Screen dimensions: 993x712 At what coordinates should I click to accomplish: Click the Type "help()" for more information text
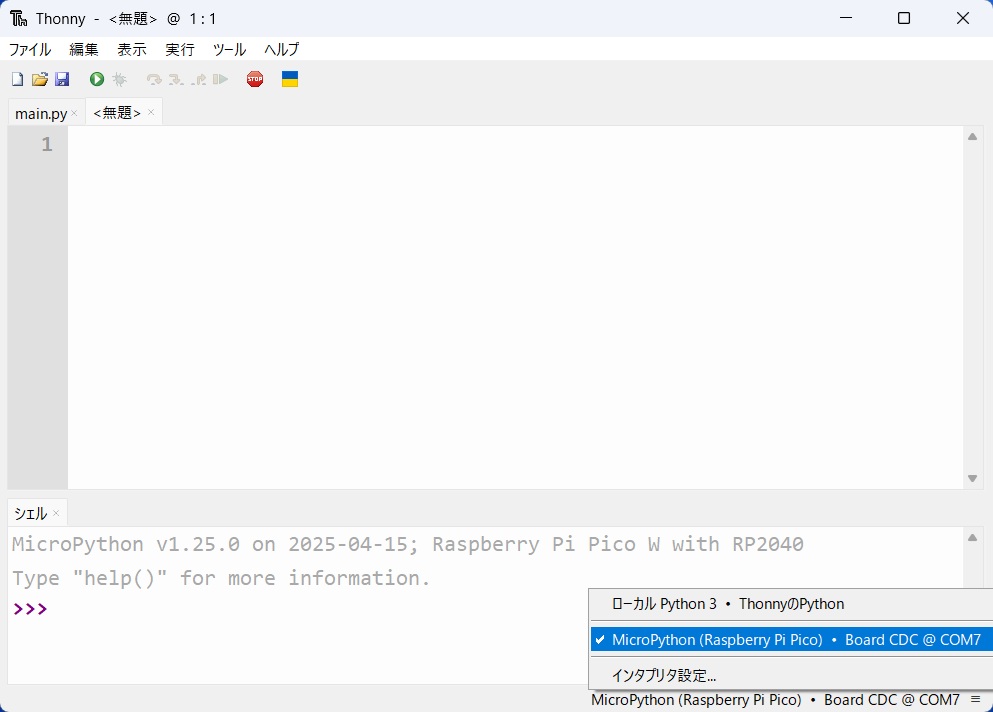tap(221, 578)
